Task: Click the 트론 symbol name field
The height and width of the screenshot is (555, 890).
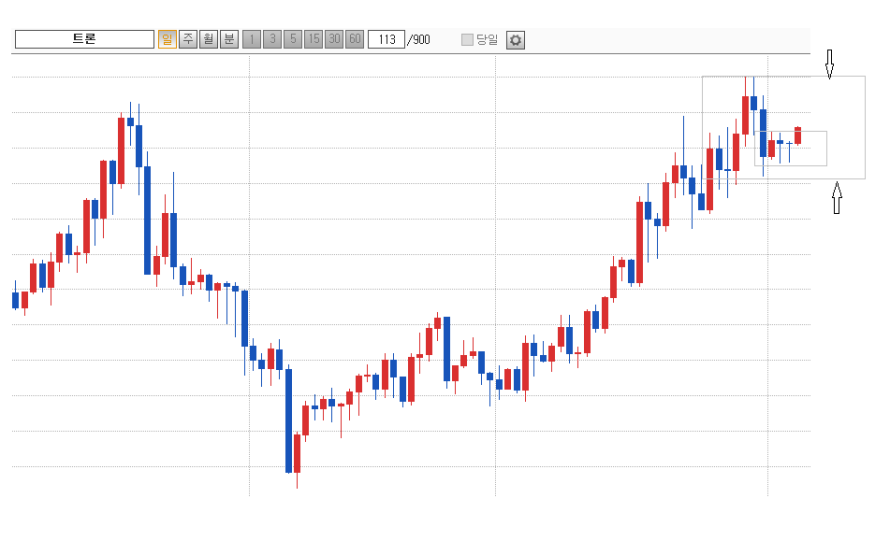Action: (84, 40)
